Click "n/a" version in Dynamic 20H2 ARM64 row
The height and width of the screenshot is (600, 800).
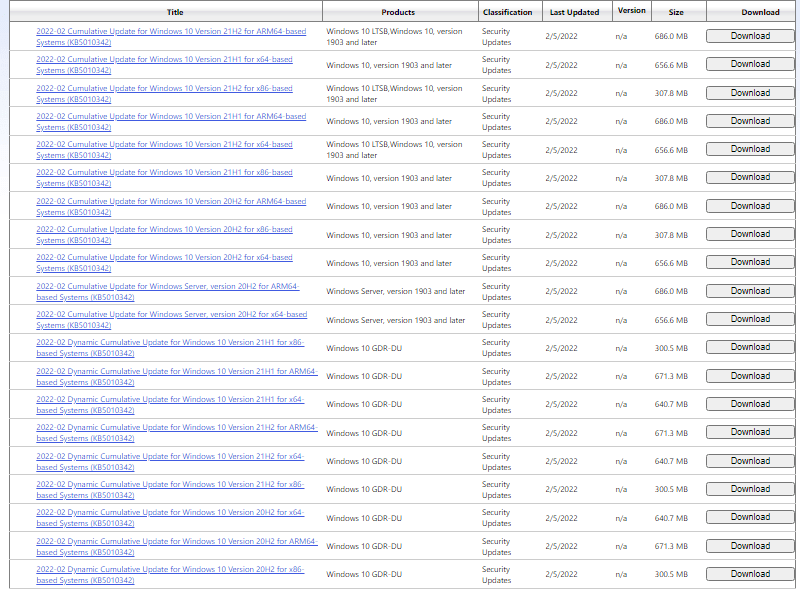pos(621,546)
